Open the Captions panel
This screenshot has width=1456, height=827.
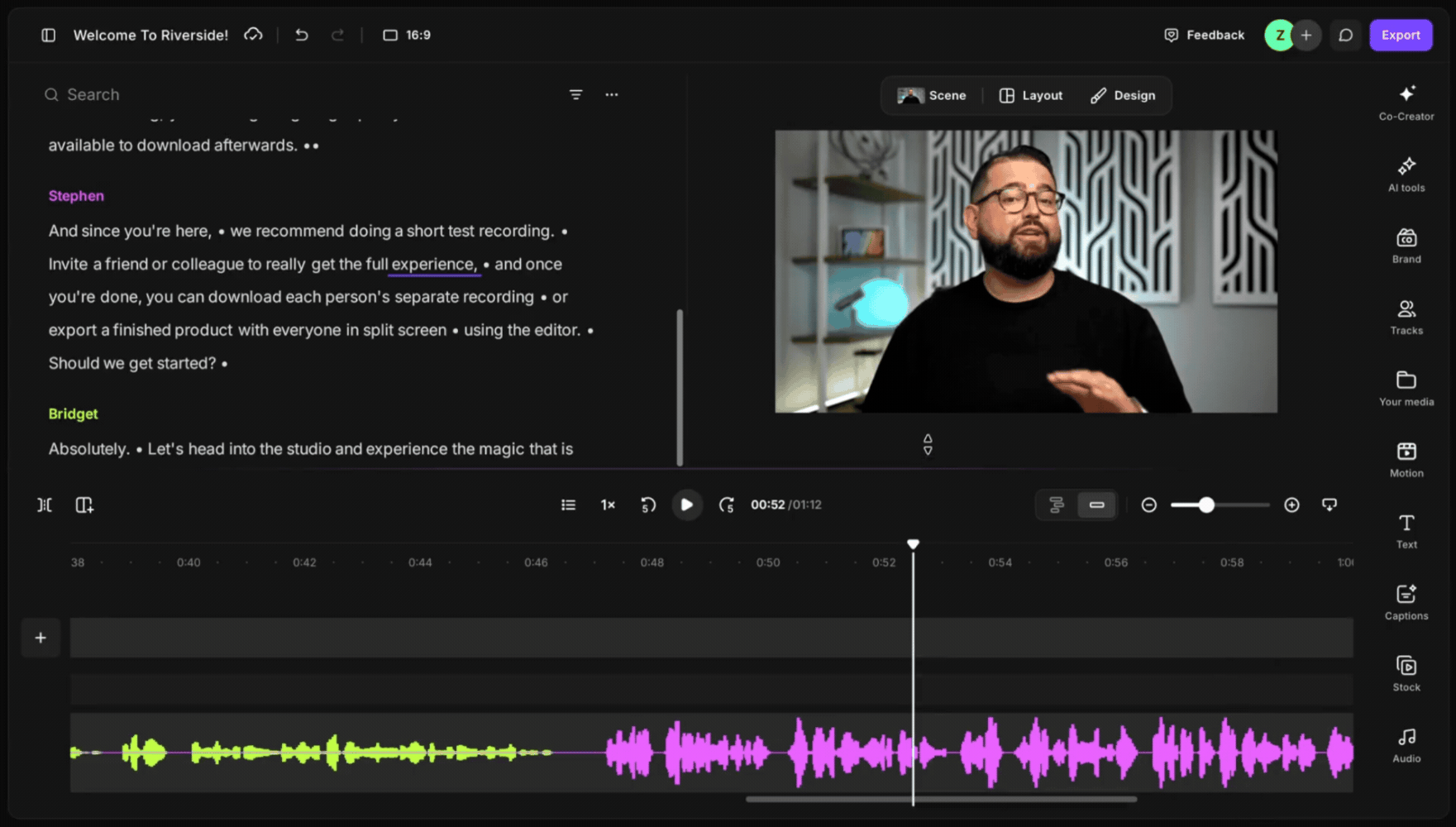pyautogui.click(x=1406, y=602)
